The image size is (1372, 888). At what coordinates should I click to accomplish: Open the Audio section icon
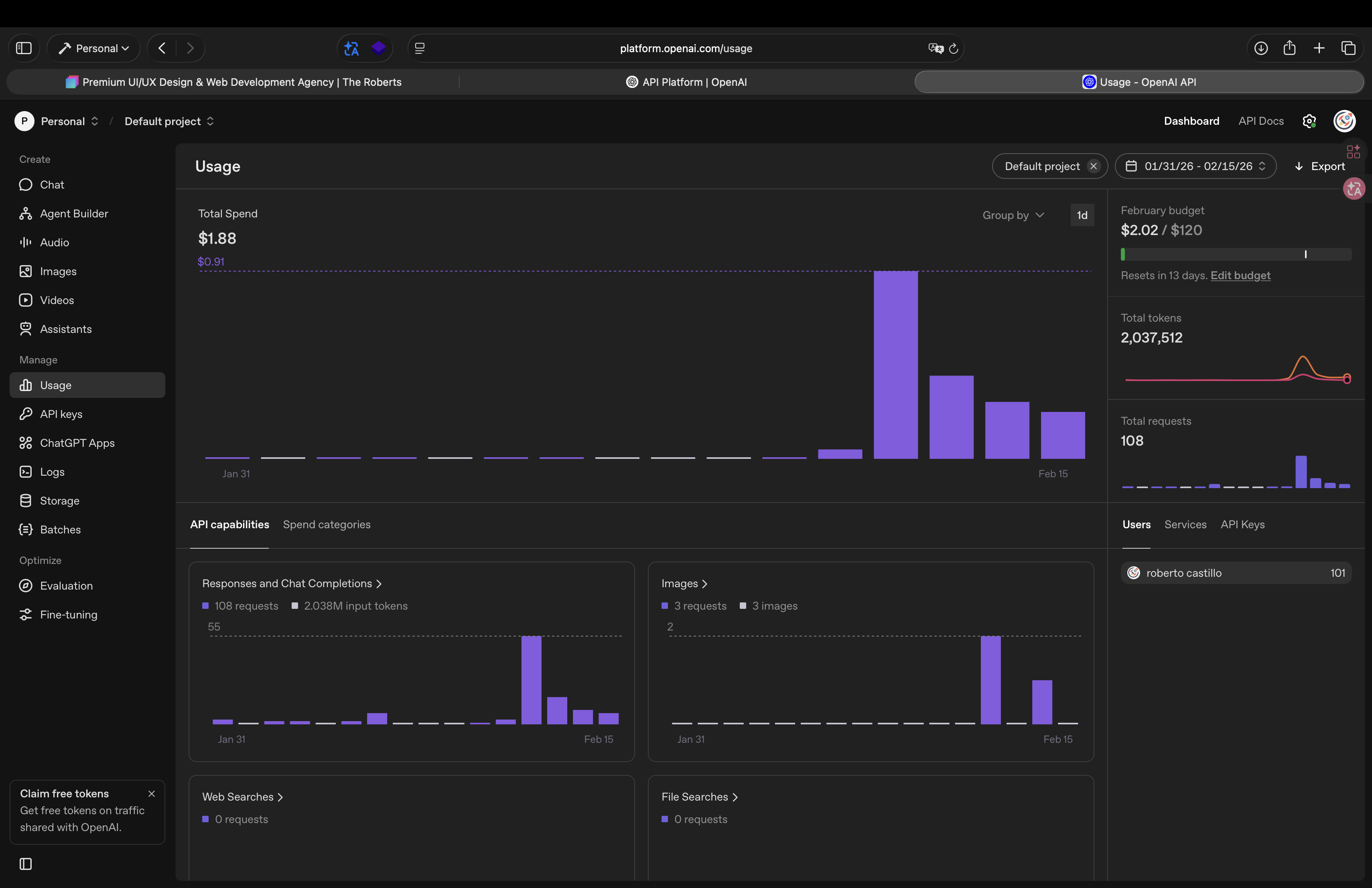pos(25,242)
